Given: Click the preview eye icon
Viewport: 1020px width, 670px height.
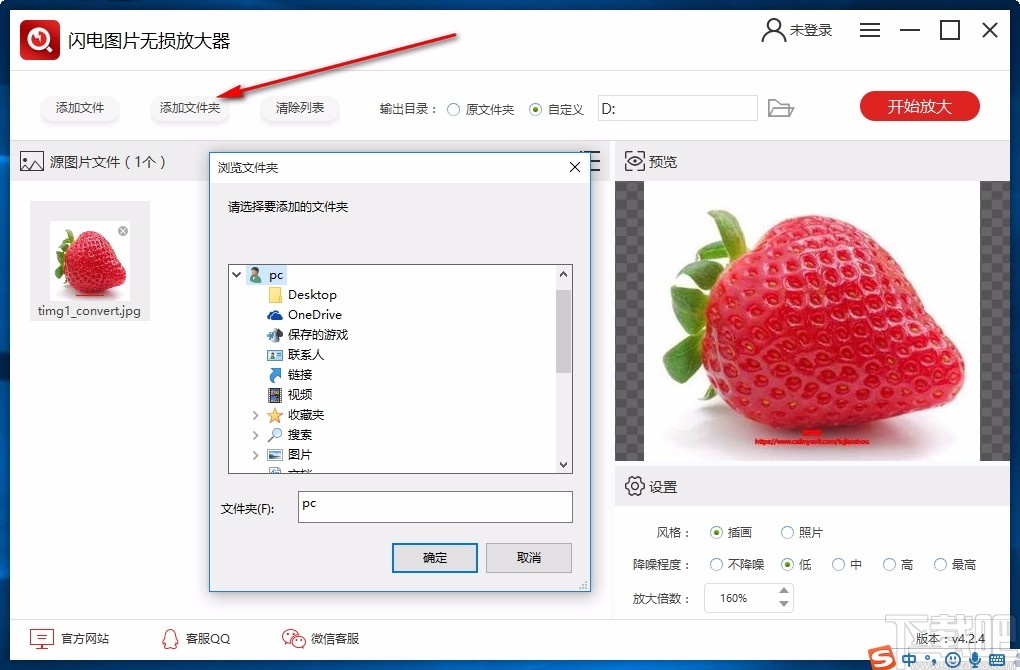Looking at the screenshot, I should click(x=634, y=161).
